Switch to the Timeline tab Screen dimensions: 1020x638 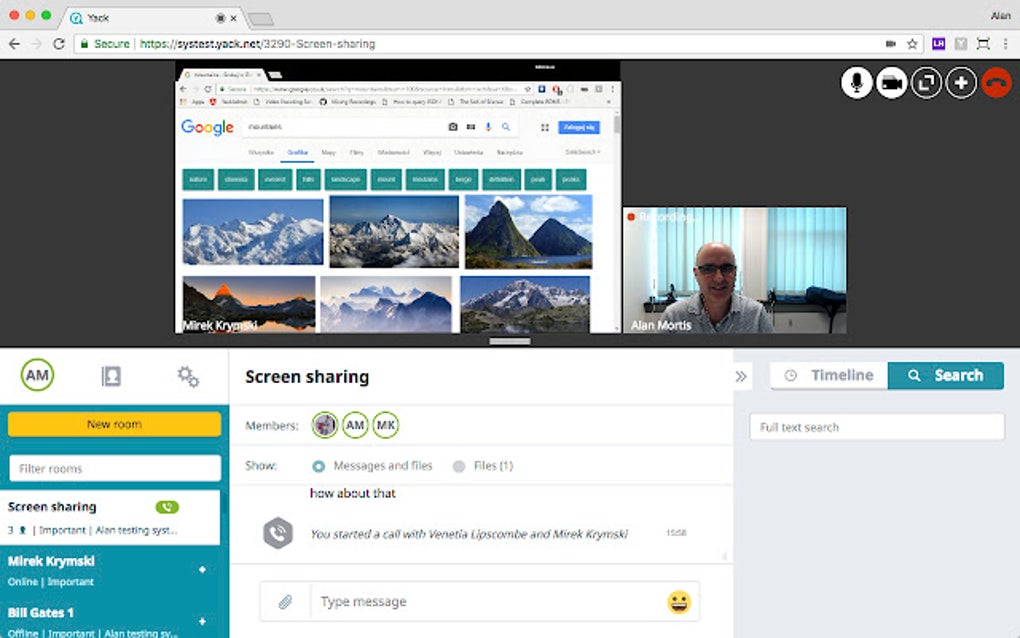pyautogui.click(x=828, y=375)
